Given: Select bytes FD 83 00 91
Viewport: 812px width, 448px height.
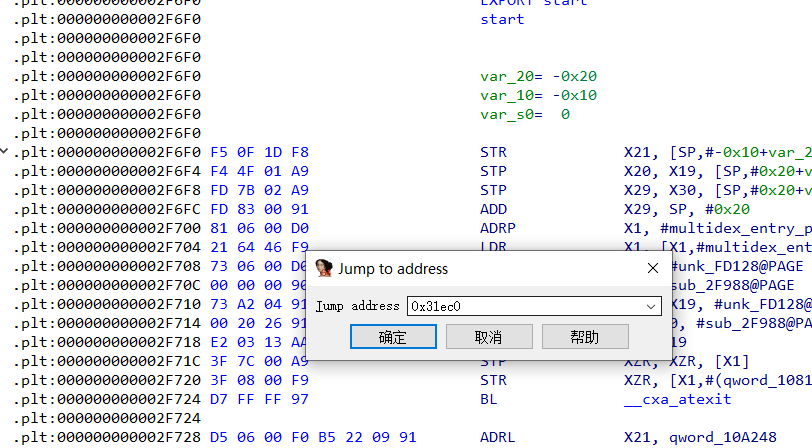Looking at the screenshot, I should [x=259, y=209].
